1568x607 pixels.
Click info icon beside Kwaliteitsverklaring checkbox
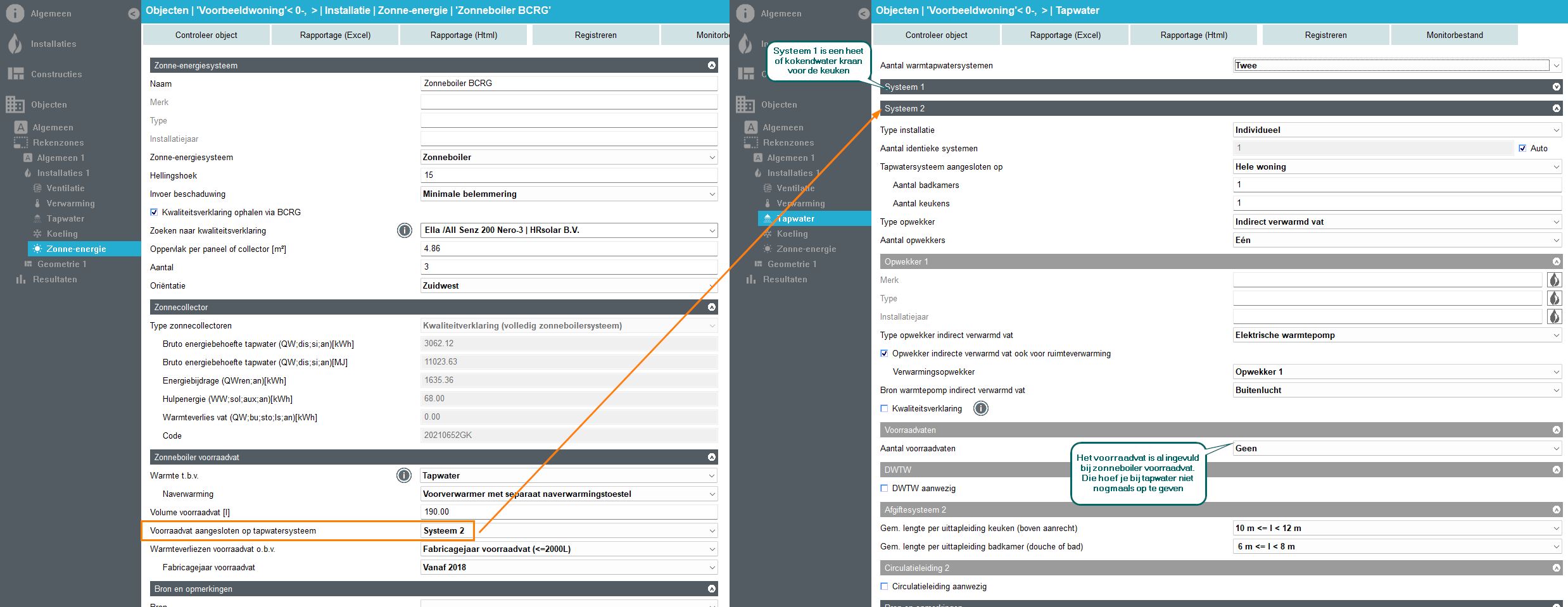coord(980,409)
